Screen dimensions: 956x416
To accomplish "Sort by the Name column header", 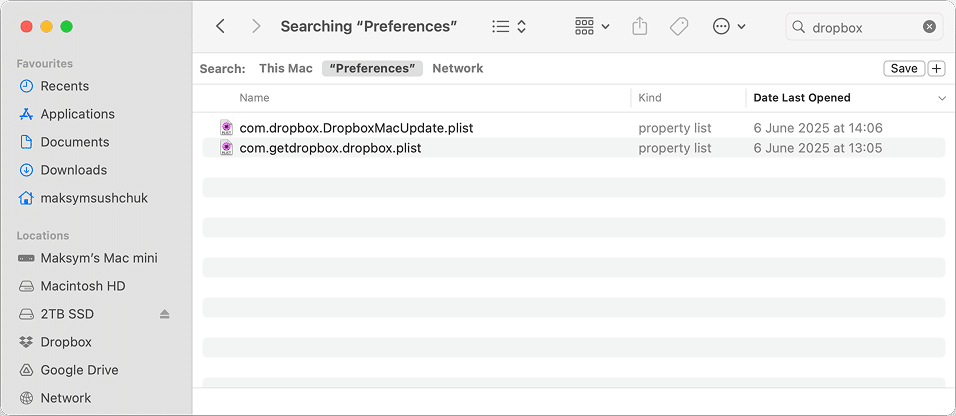I will click(x=254, y=98).
